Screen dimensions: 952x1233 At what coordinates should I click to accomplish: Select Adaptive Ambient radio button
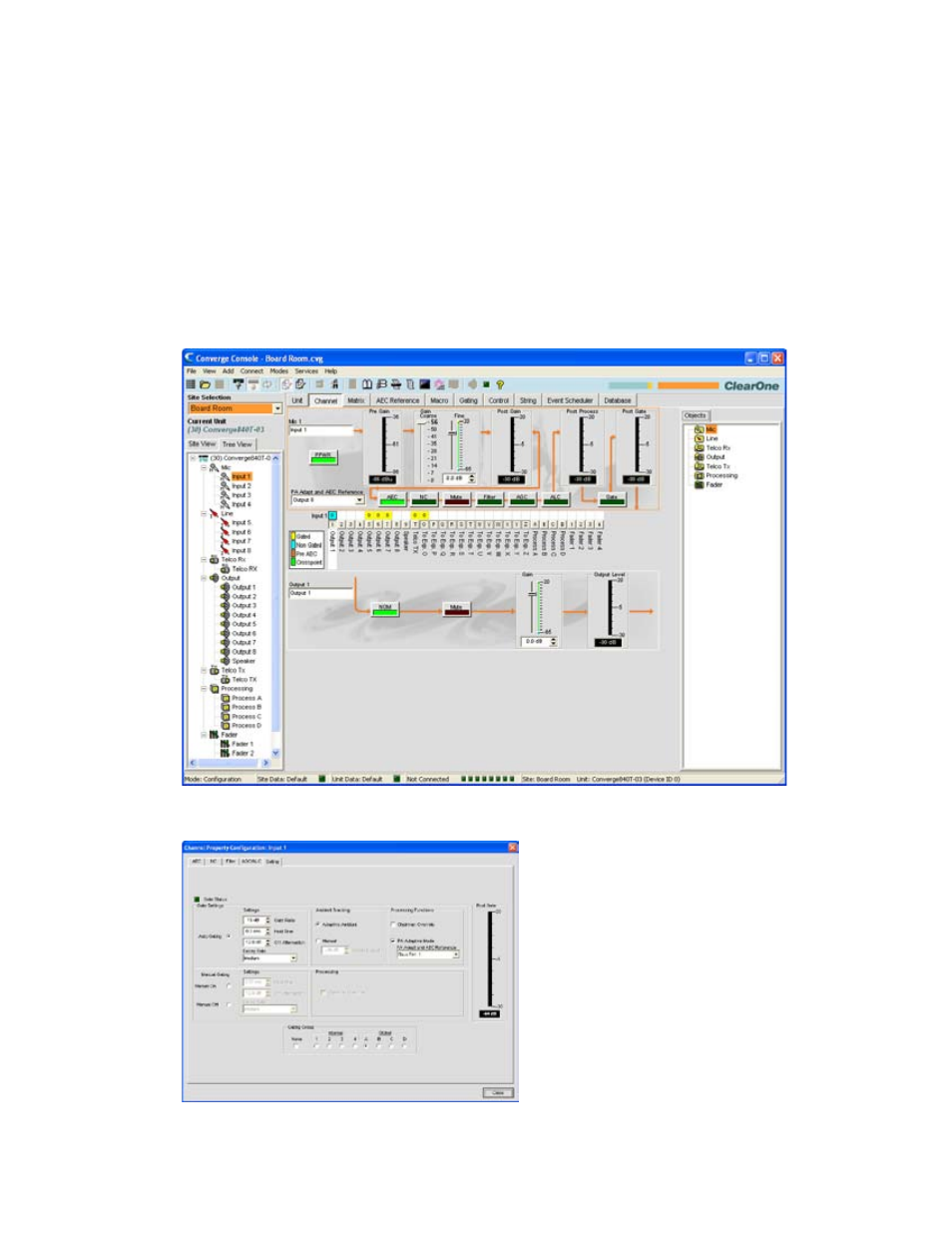coord(318,925)
